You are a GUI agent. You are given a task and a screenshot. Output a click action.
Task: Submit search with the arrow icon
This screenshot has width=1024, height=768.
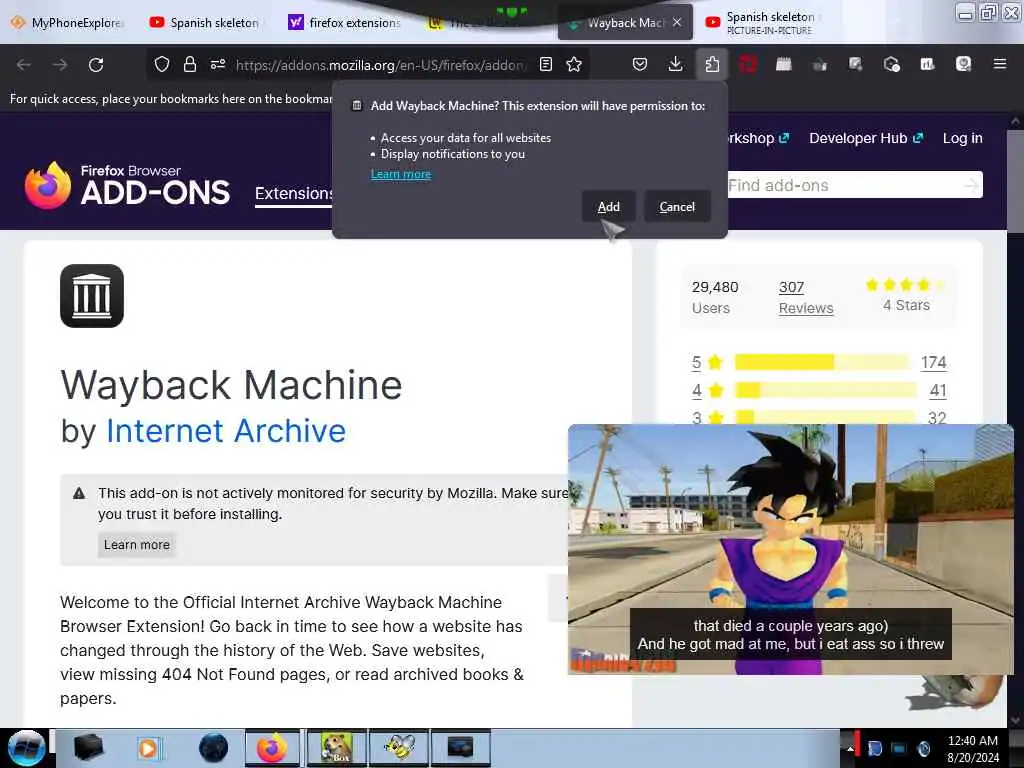(x=971, y=185)
